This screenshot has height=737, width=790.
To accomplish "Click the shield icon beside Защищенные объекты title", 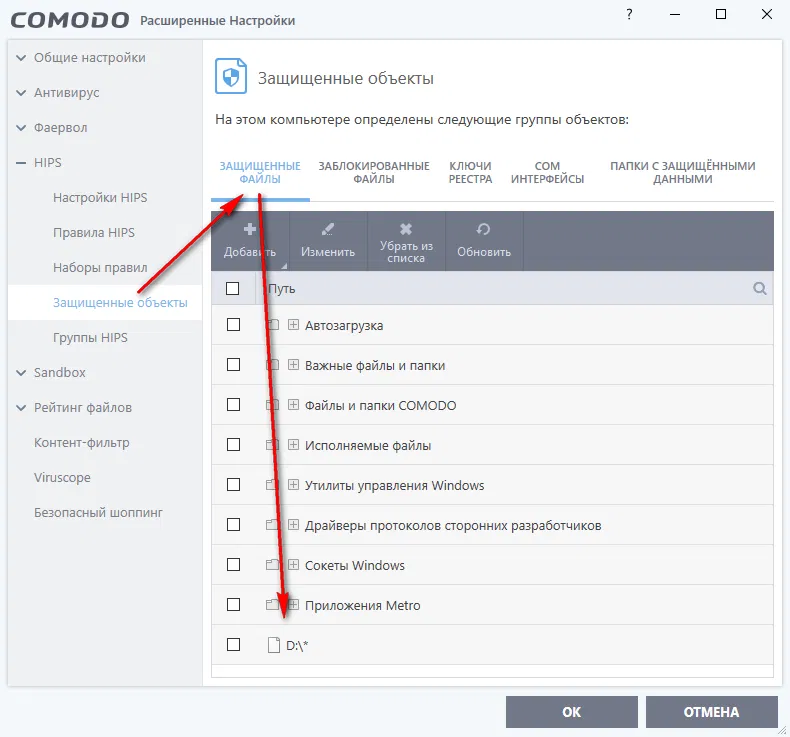I will [x=231, y=76].
